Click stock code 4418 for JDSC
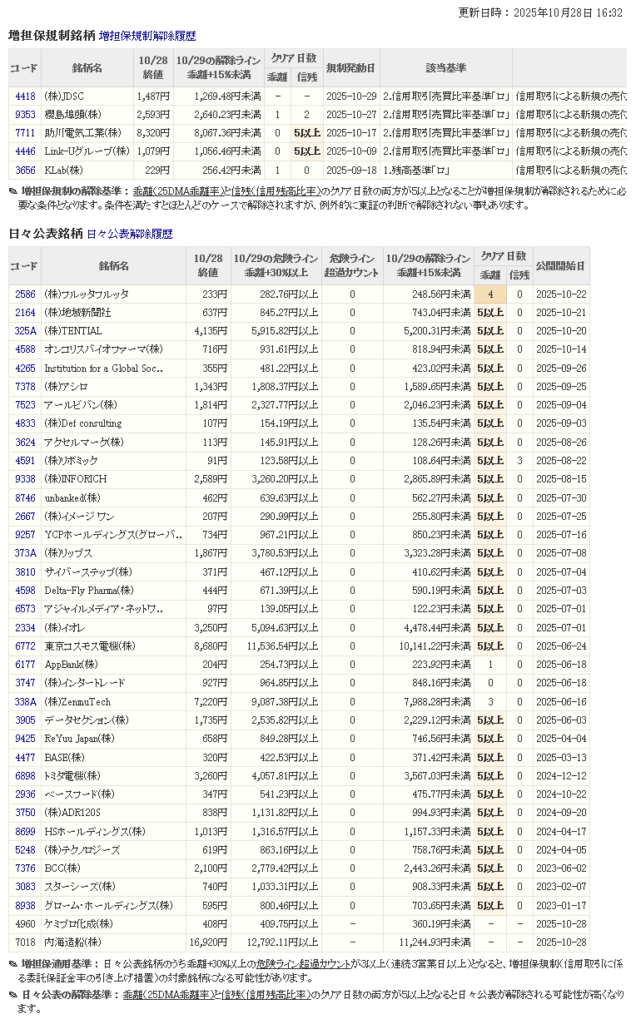 pos(25,97)
